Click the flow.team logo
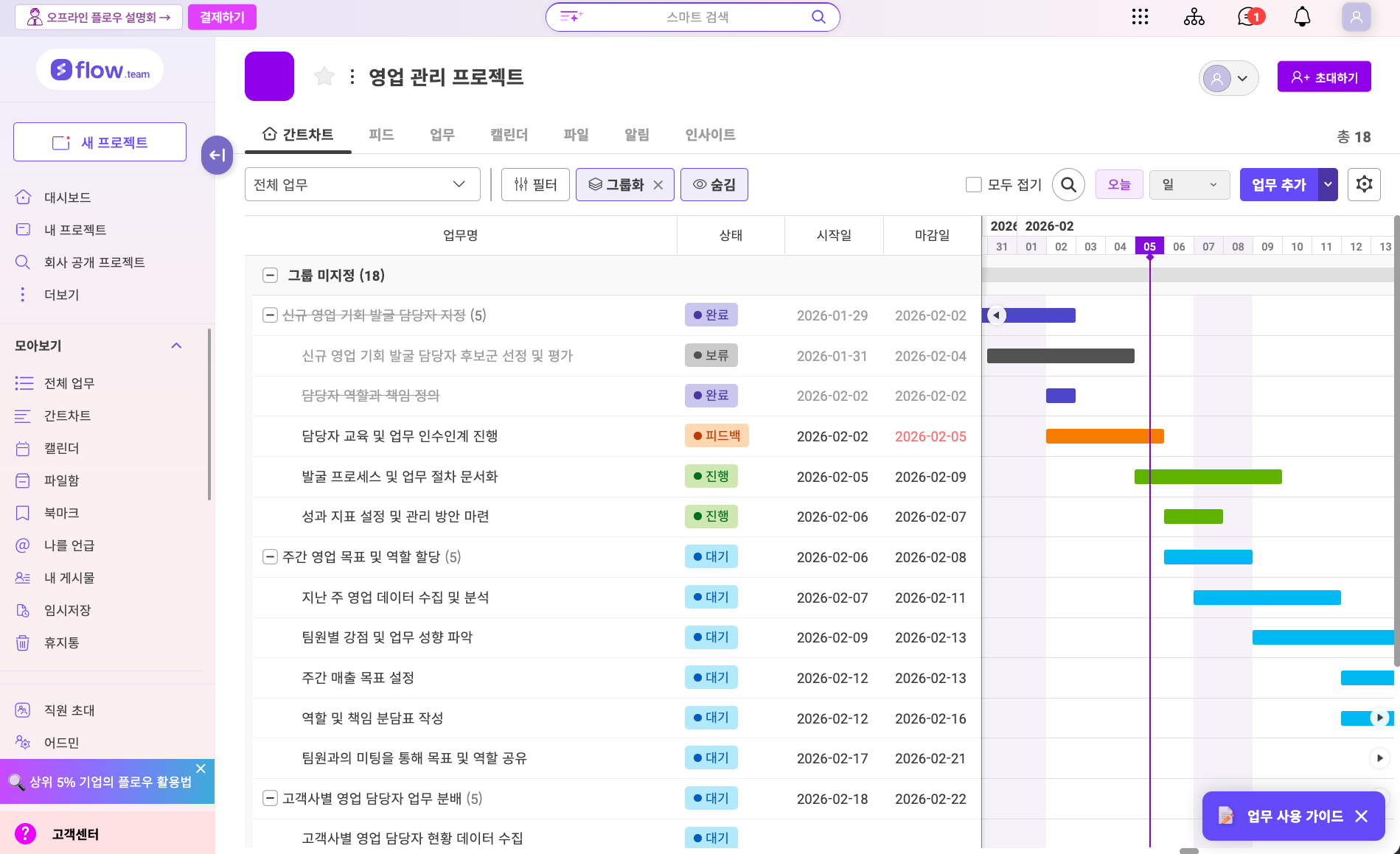 tap(100, 70)
